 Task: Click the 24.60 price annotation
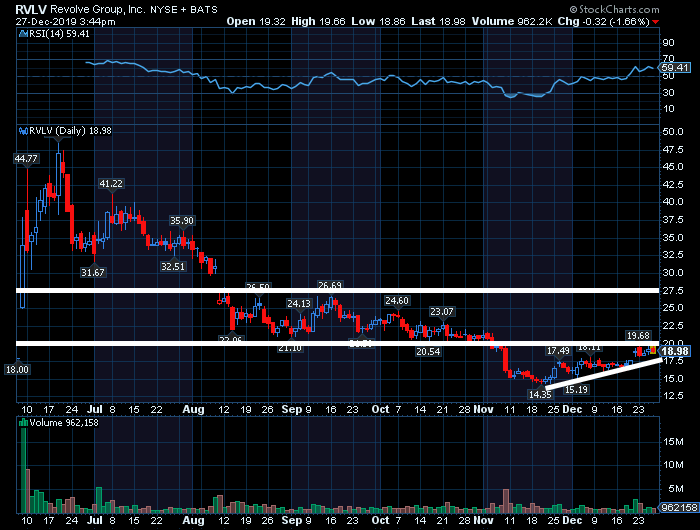point(397,301)
